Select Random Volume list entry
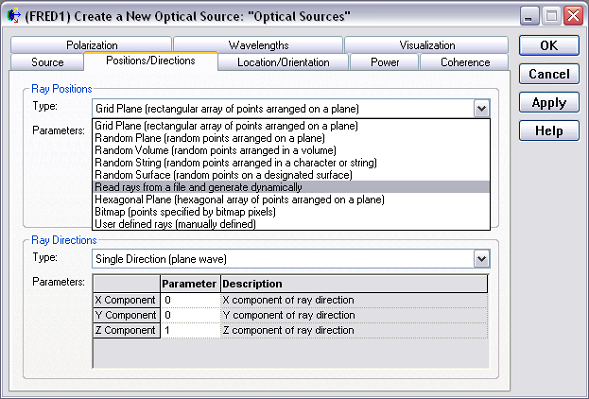The image size is (589, 399). pyautogui.click(x=291, y=150)
